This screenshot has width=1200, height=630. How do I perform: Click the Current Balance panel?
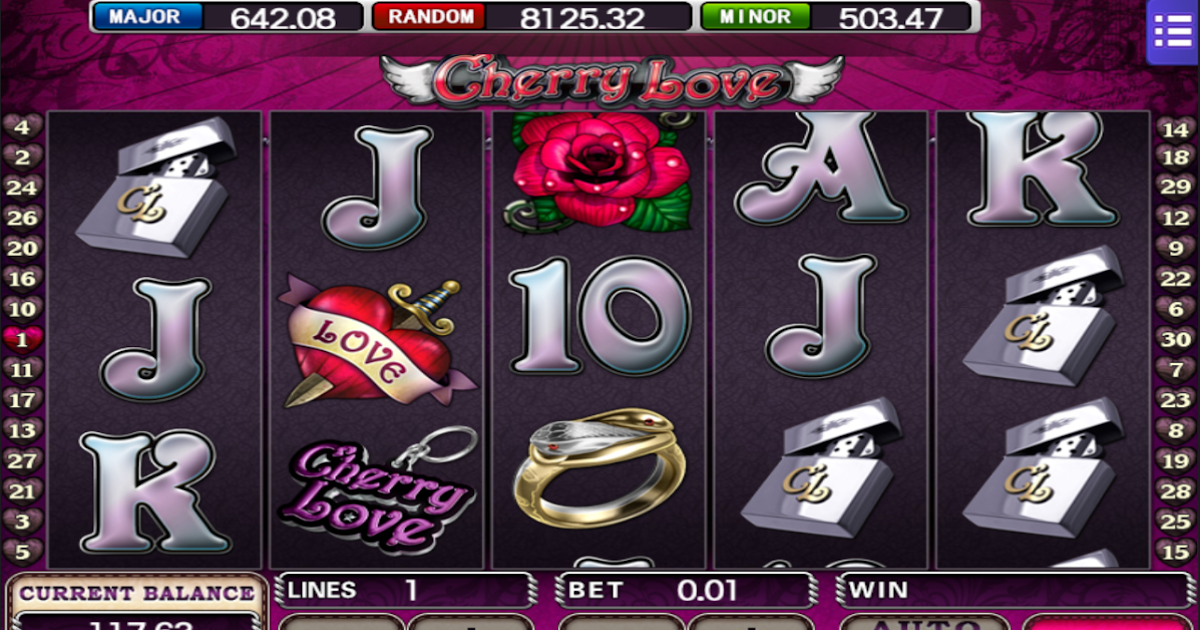[137, 601]
